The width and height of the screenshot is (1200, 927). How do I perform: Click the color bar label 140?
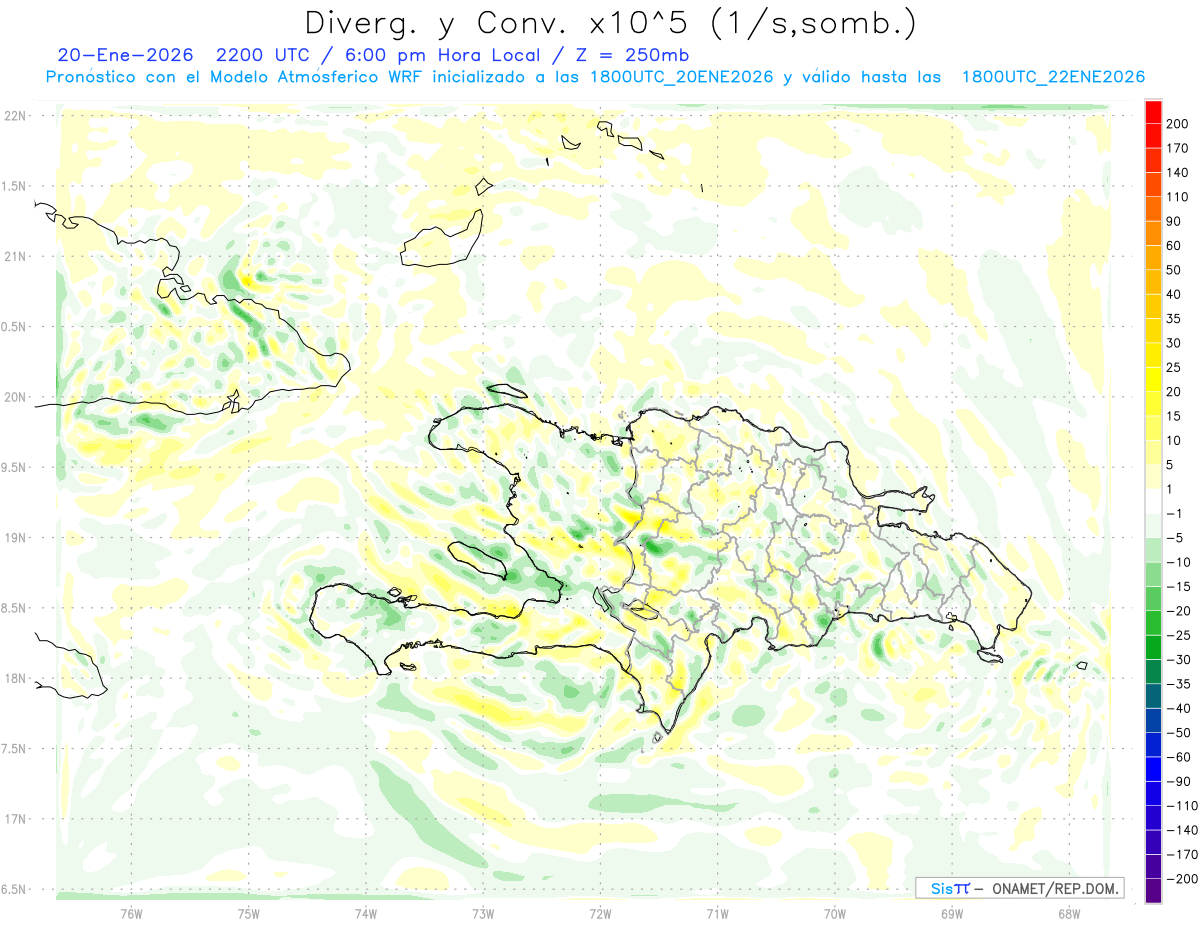click(x=1177, y=172)
